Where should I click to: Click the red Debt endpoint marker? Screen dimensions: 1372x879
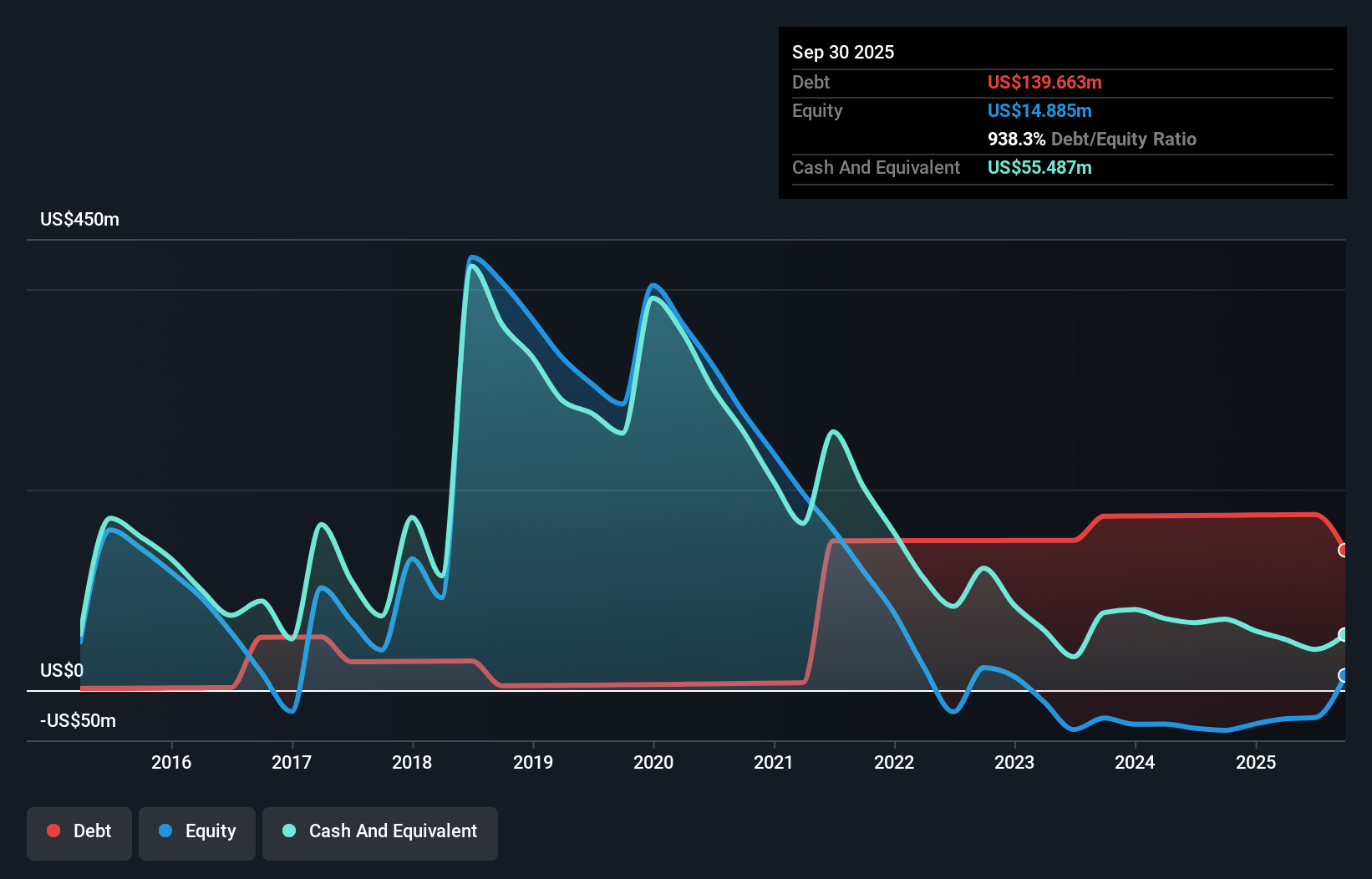pyautogui.click(x=1344, y=550)
